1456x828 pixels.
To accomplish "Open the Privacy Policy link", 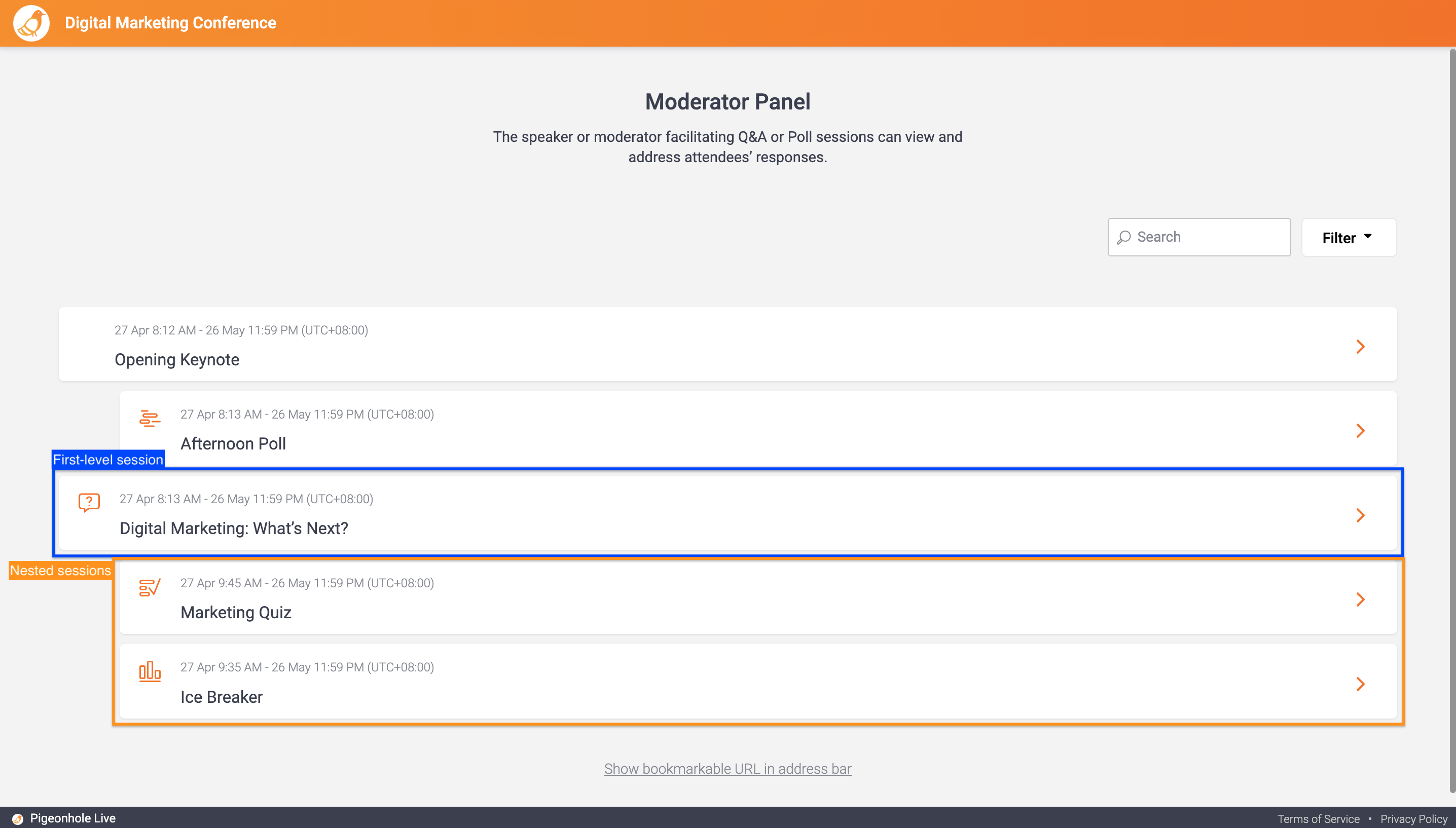I will (x=1414, y=819).
